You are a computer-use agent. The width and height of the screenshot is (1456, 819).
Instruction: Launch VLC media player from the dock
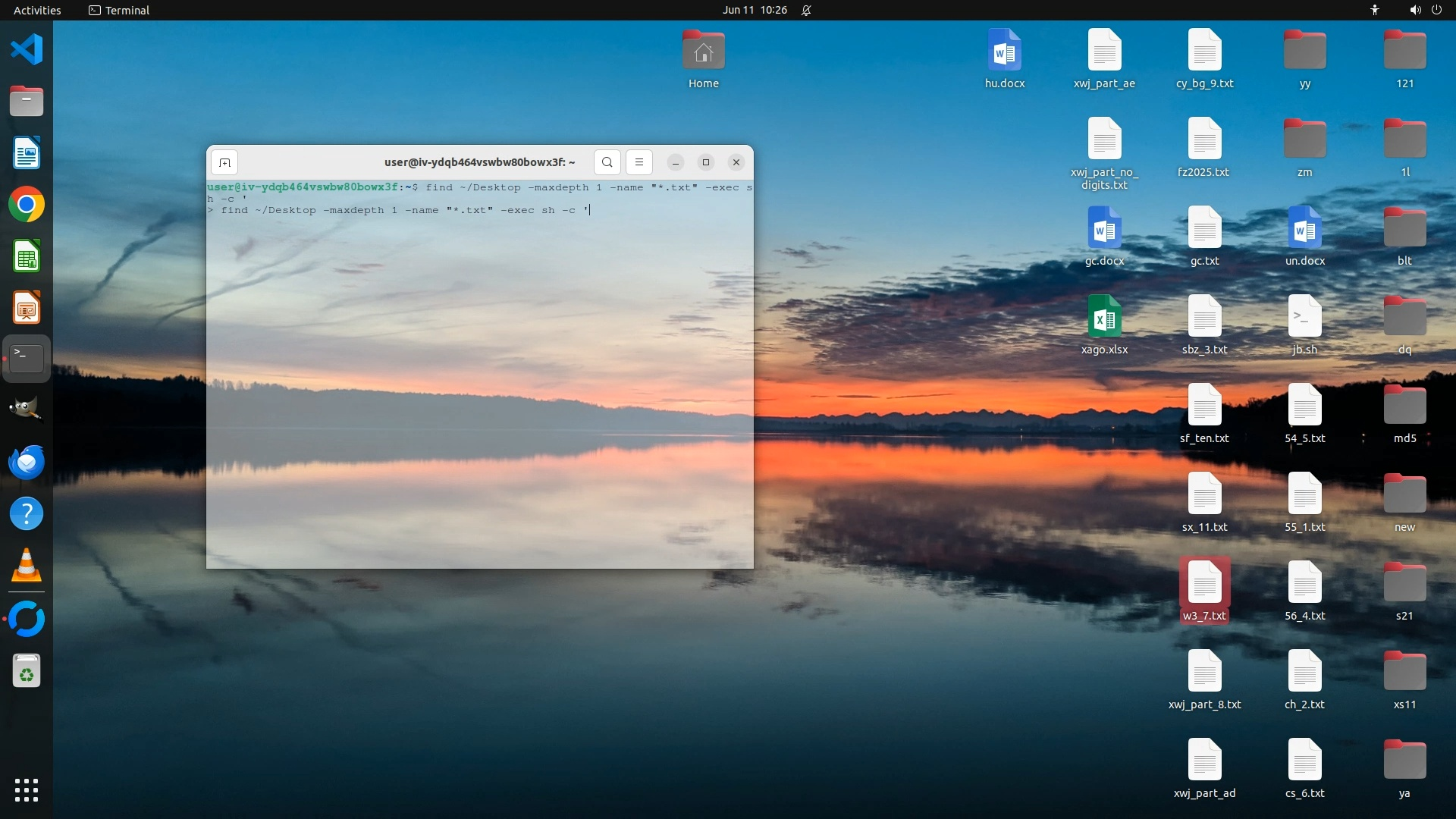pyautogui.click(x=27, y=566)
